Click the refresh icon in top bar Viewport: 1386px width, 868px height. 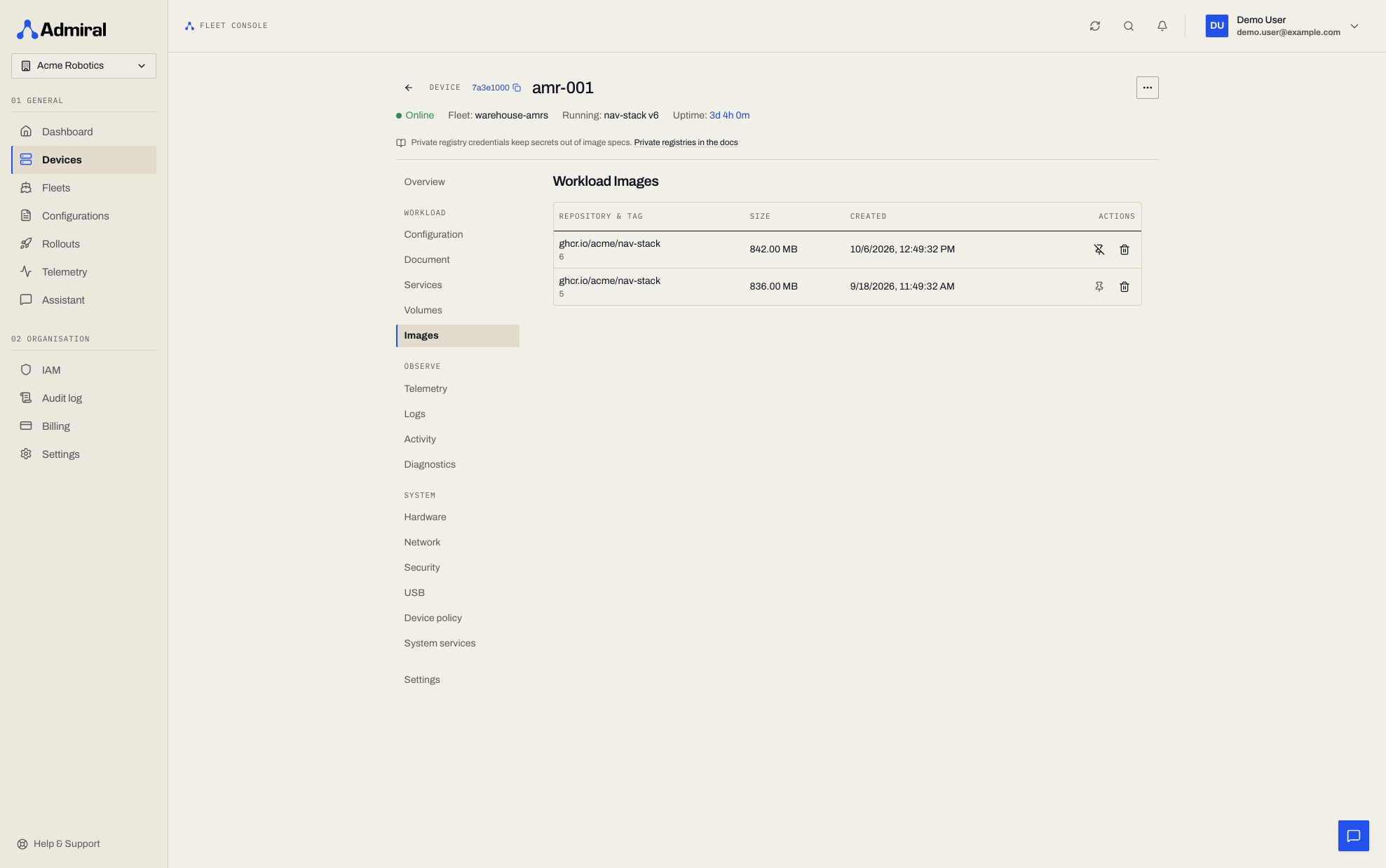click(x=1094, y=26)
